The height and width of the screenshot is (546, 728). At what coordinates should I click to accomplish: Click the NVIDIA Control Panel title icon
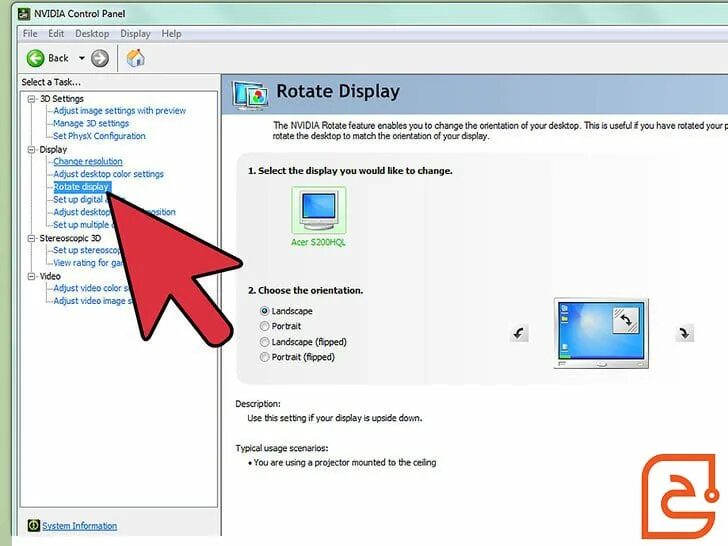pyautogui.click(x=24, y=14)
